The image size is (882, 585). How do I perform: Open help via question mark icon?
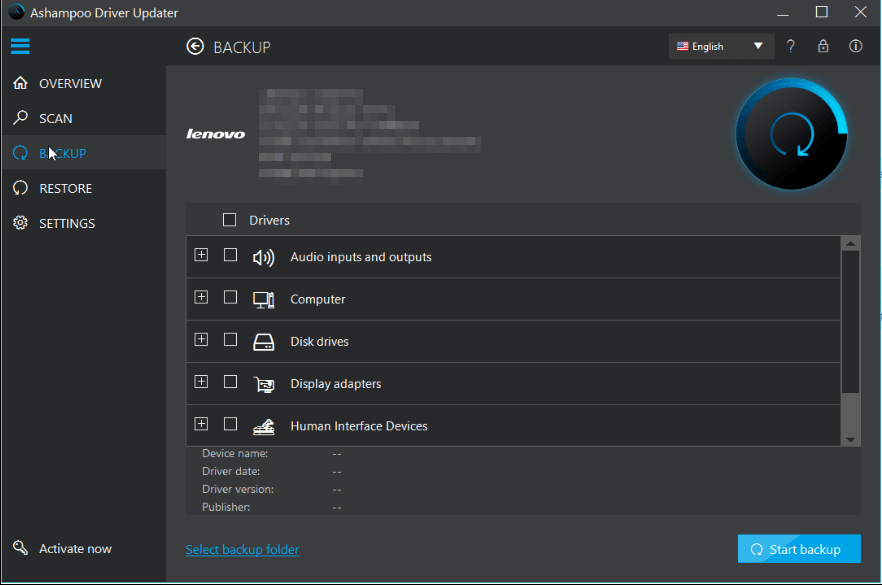(x=790, y=46)
